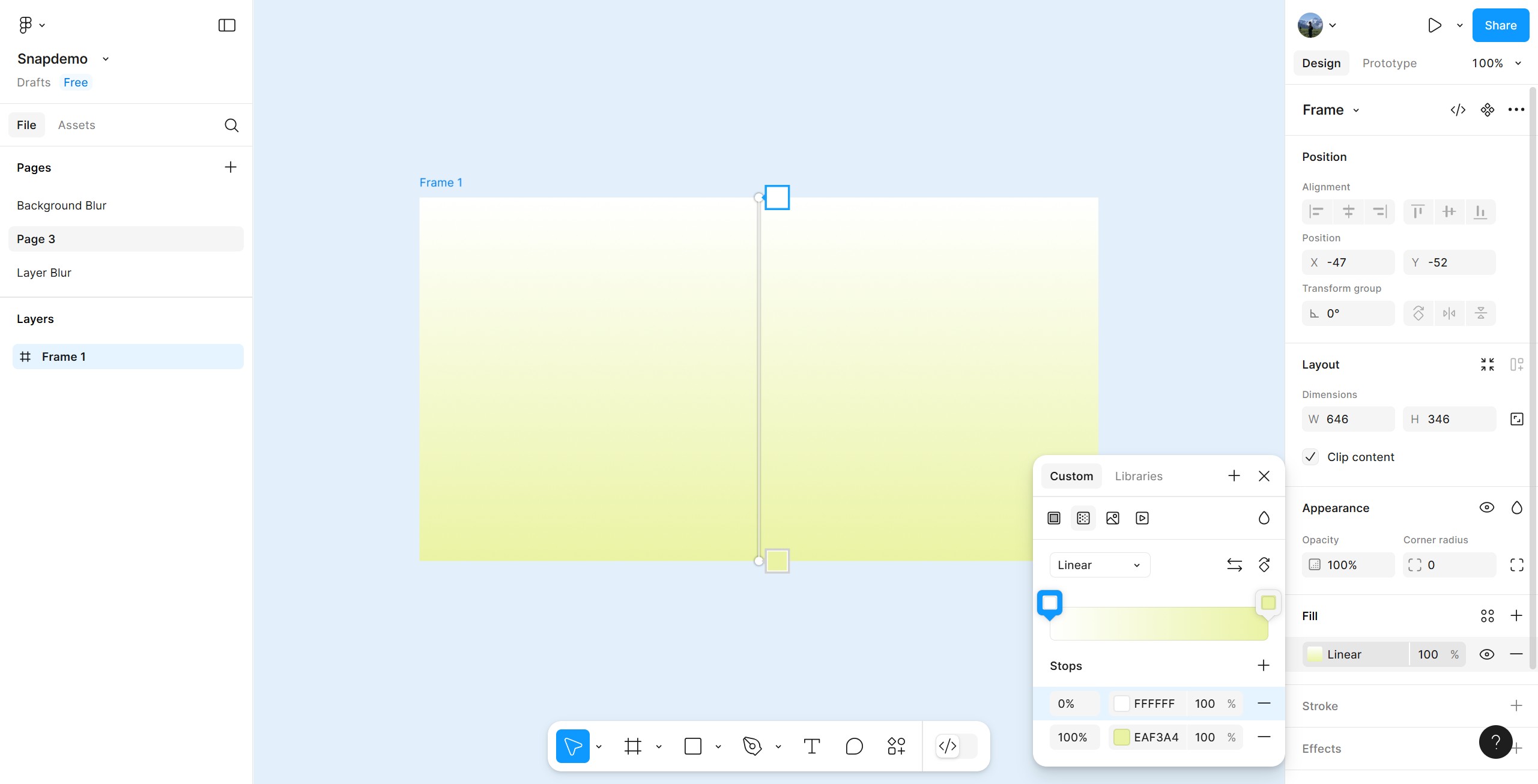This screenshot has height=784, width=1538.
Task: Add auto layout icon in Layout header
Action: click(x=1517, y=364)
